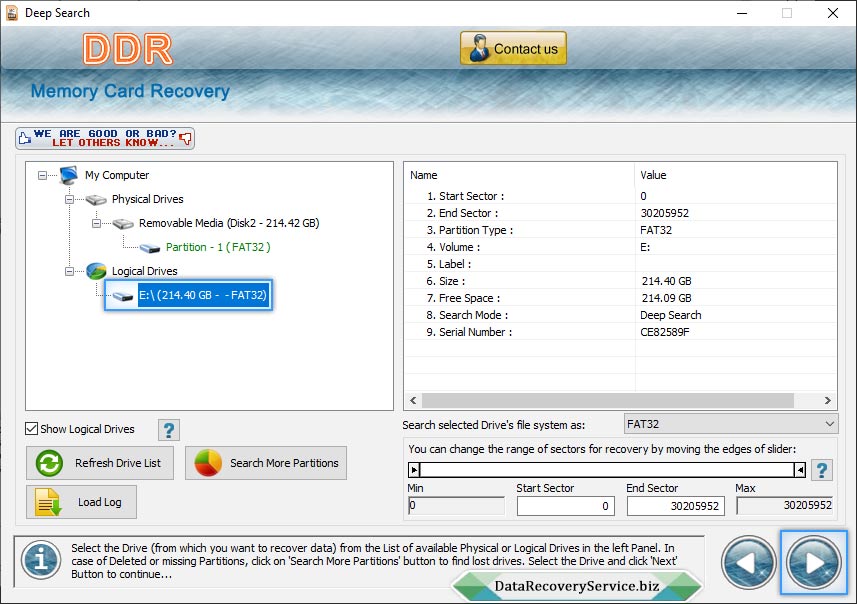Click the Logical Drives pie icon

pyautogui.click(x=96, y=271)
